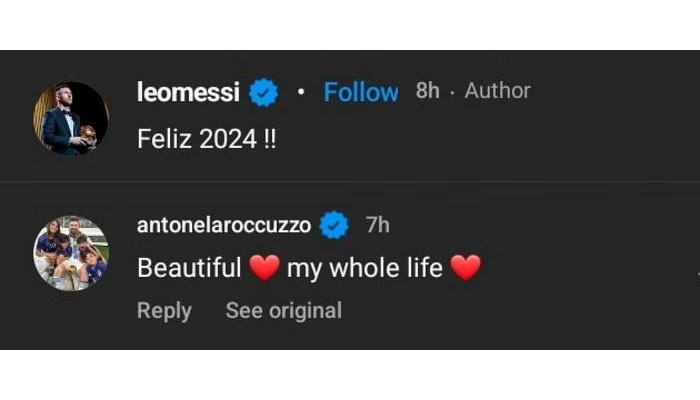Click the word "Beautiful" in the comment
Image resolution: width=700 pixels, height=400 pixels.
[x=189, y=268]
